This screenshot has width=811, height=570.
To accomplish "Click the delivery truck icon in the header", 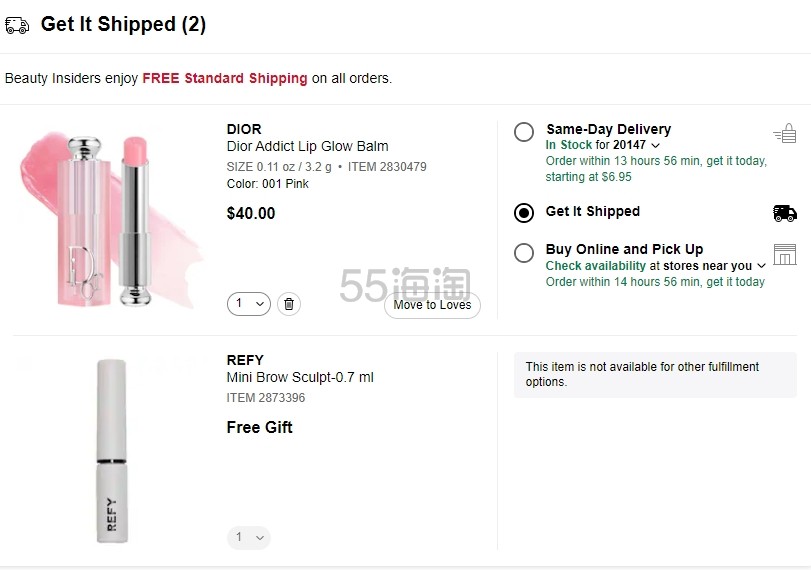I will tap(17, 25).
